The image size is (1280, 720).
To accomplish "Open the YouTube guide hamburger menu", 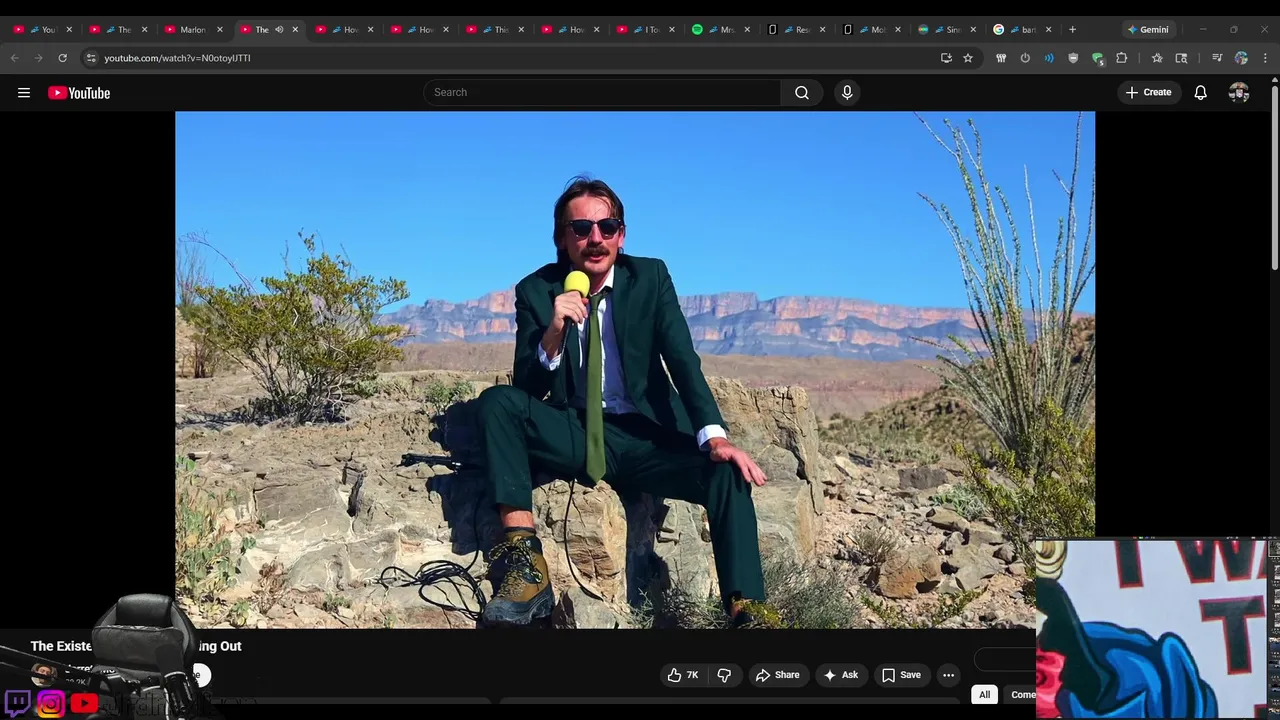I will 24,93.
